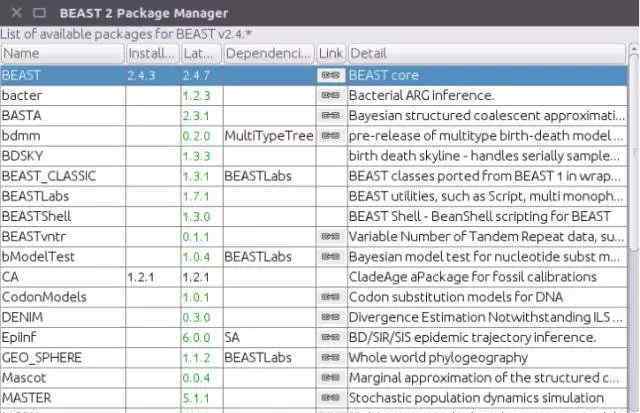The width and height of the screenshot is (640, 413).
Task: Select the Mascot package name
Action: click(24, 377)
